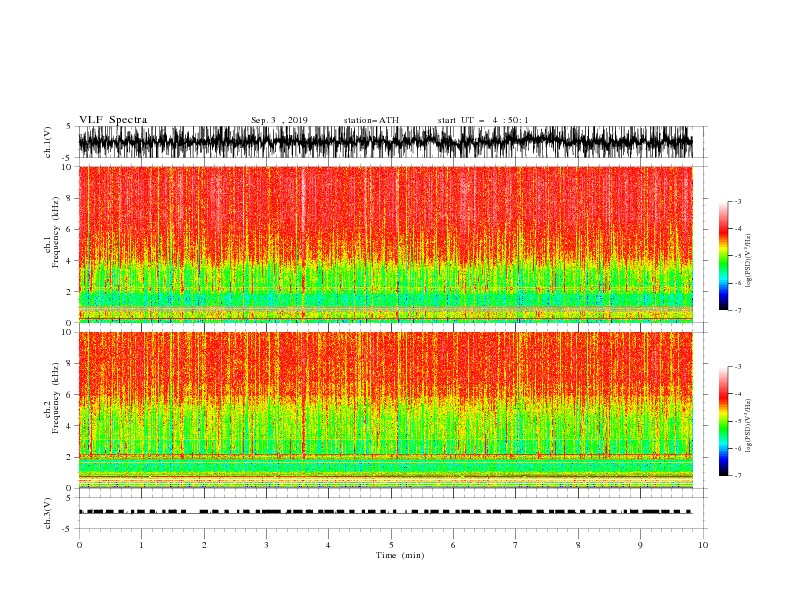Click the ch.2 frequency tick label "2"
The height and width of the screenshot is (612, 792).
coord(69,457)
